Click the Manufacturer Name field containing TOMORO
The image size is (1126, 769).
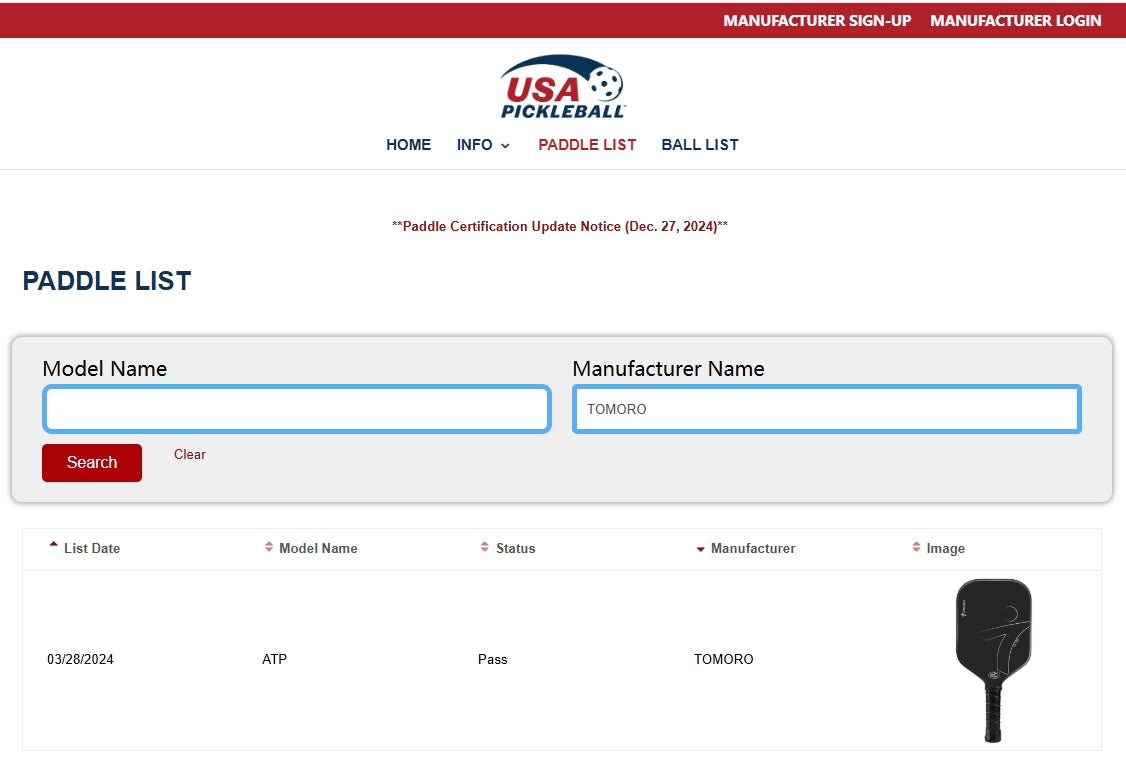(x=826, y=409)
